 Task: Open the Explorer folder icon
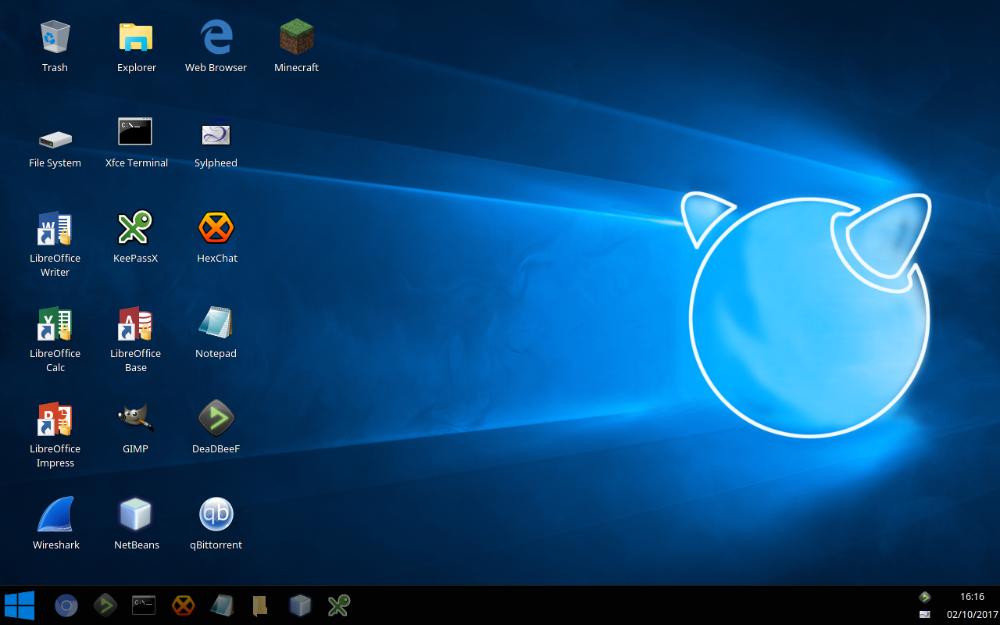tap(136, 37)
